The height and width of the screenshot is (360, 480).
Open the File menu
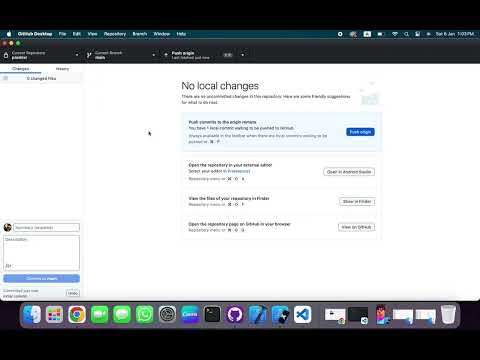coord(62,34)
